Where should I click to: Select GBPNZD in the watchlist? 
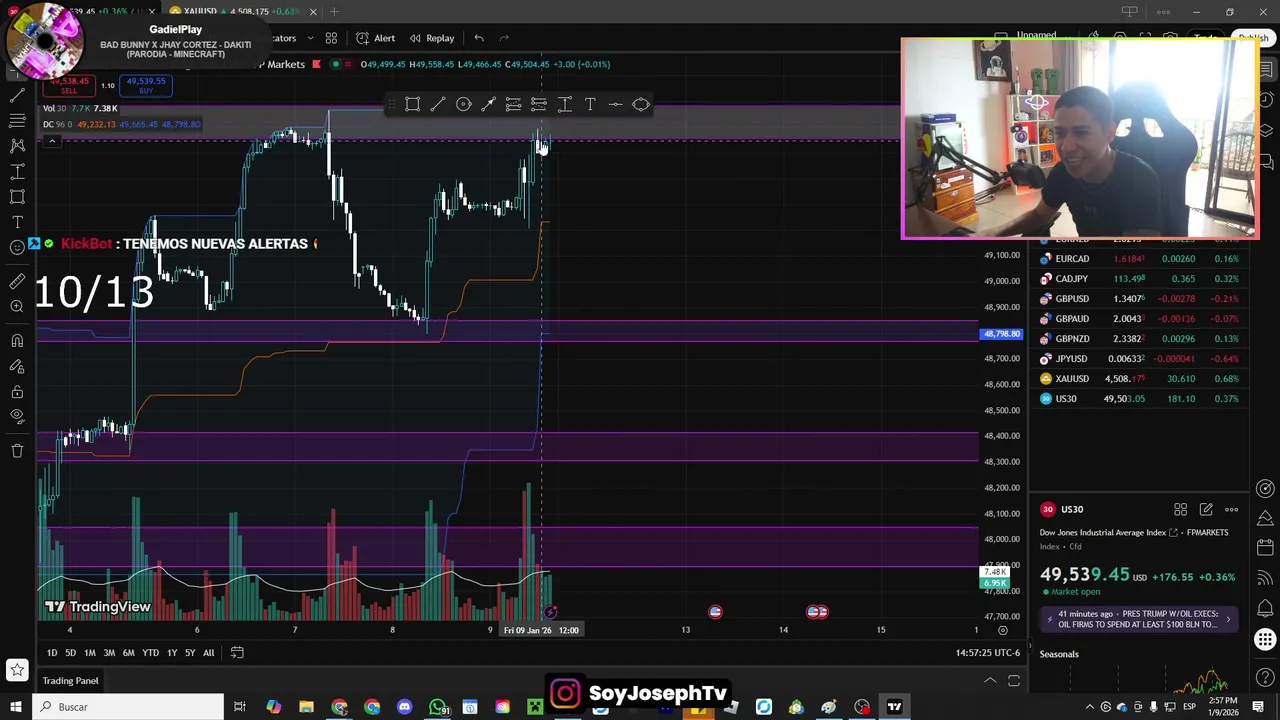[1141, 339]
